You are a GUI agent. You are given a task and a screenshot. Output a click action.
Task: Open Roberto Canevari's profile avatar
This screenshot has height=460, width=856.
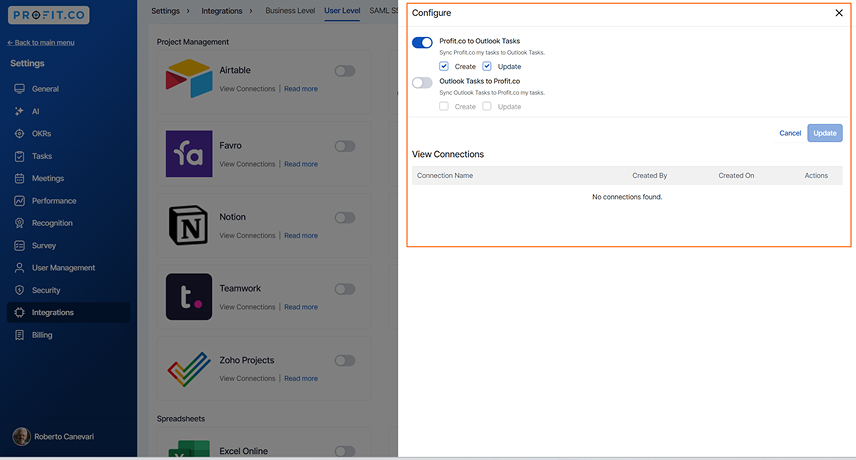click(x=21, y=437)
